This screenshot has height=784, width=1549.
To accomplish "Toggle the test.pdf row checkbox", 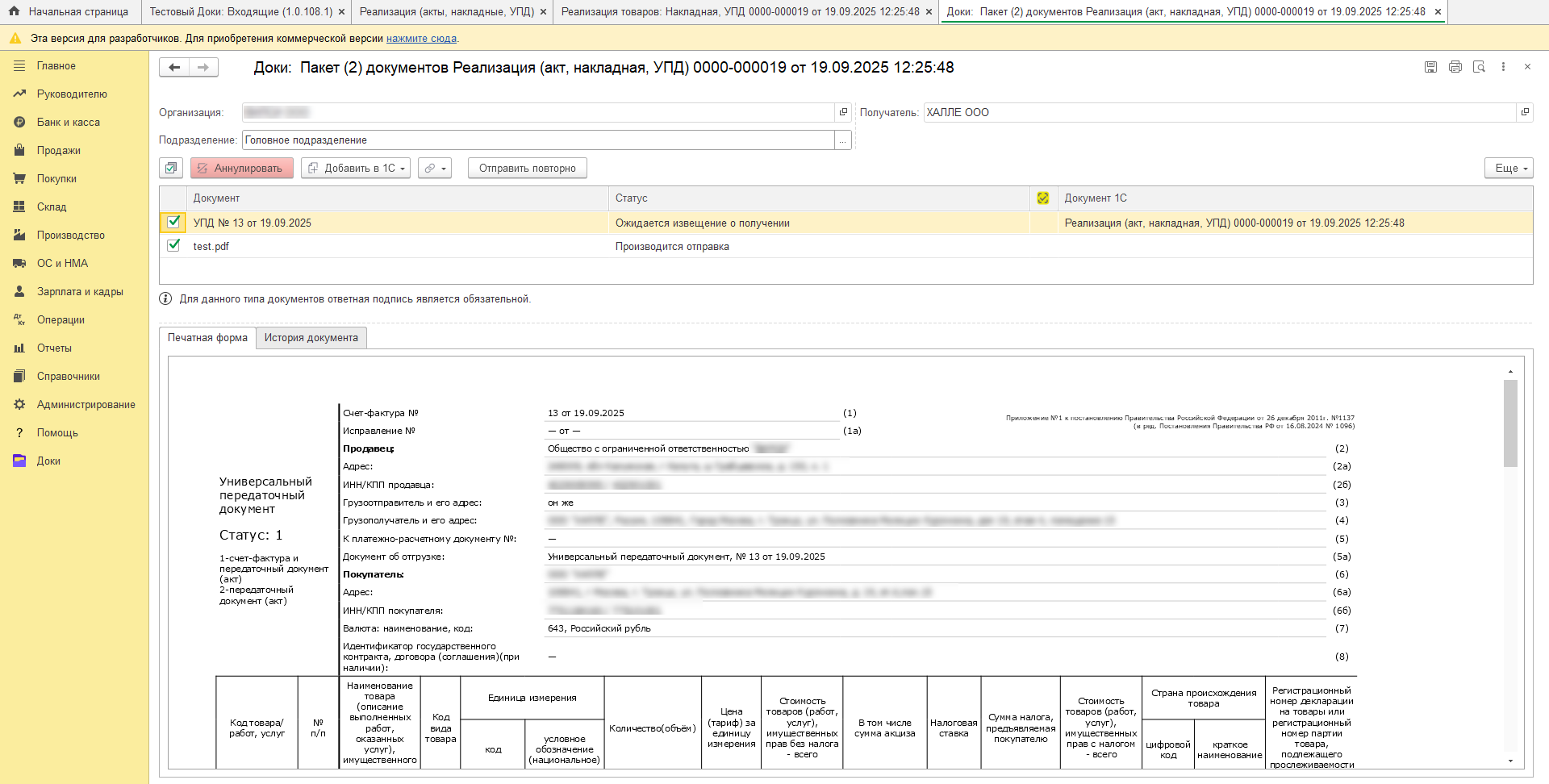I will (x=173, y=245).
